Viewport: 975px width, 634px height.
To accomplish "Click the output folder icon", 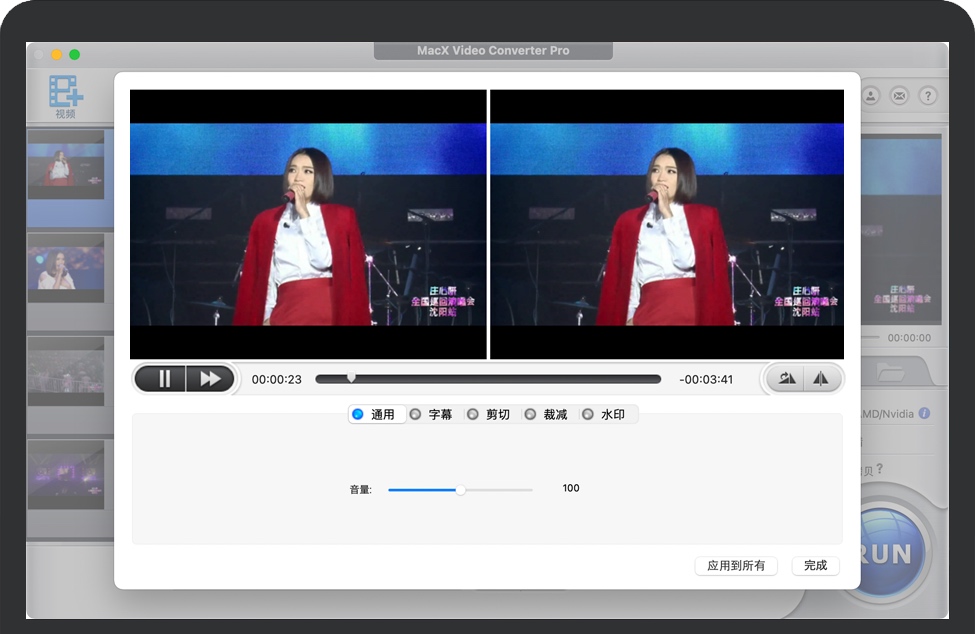I will (x=890, y=373).
